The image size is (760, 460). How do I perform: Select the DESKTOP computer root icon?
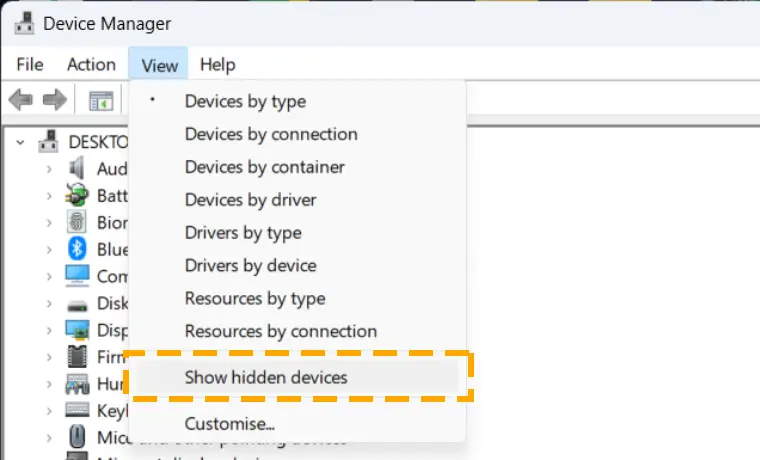tap(48, 142)
